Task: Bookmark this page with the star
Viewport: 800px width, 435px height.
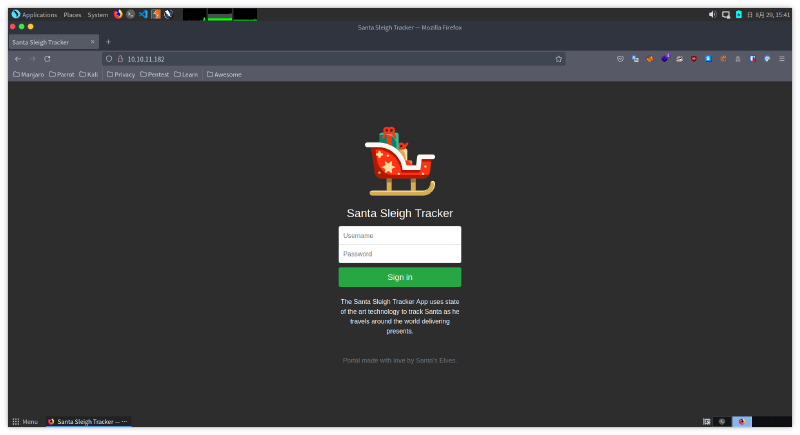Action: pyautogui.click(x=559, y=59)
